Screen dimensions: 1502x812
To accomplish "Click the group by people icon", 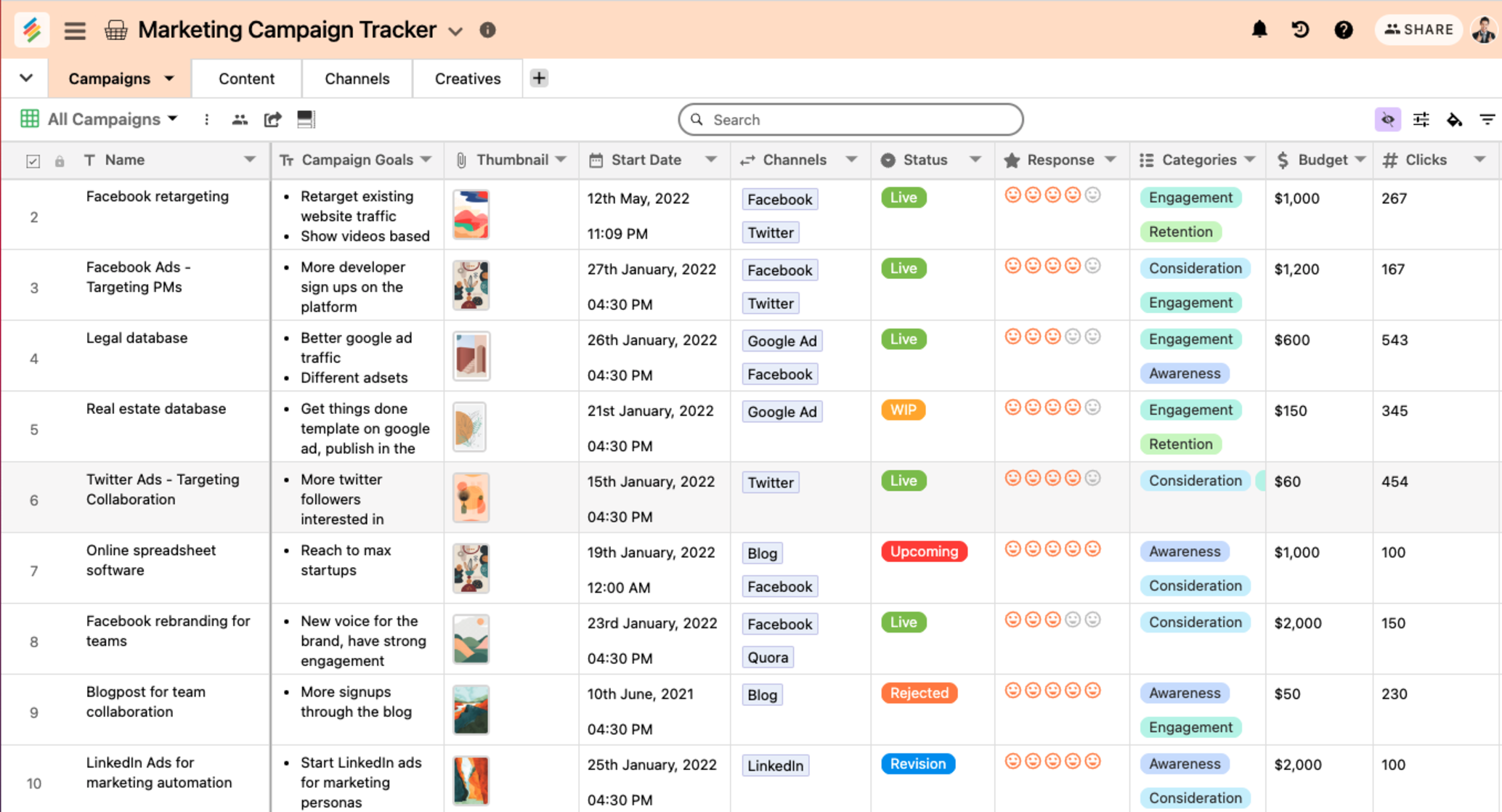I will [x=238, y=119].
